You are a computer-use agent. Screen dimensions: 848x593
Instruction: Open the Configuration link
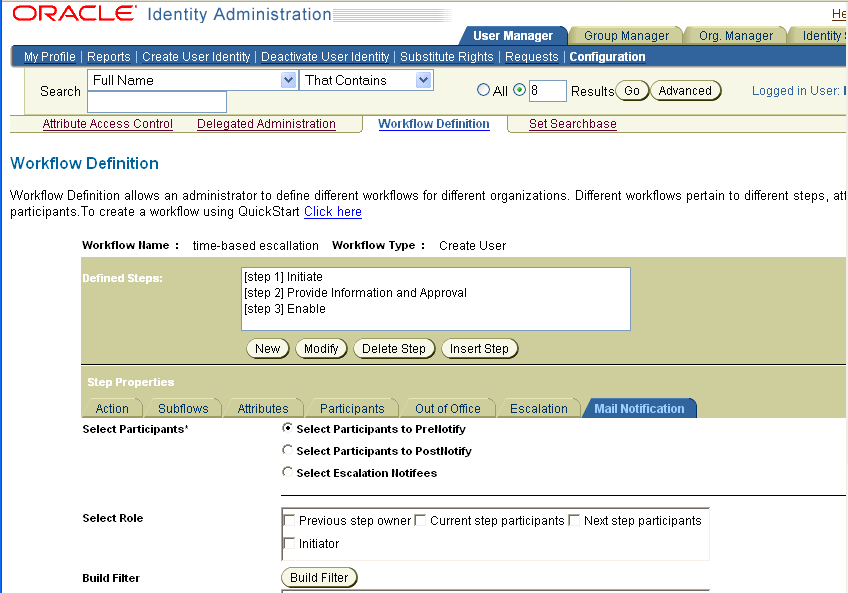pos(607,57)
